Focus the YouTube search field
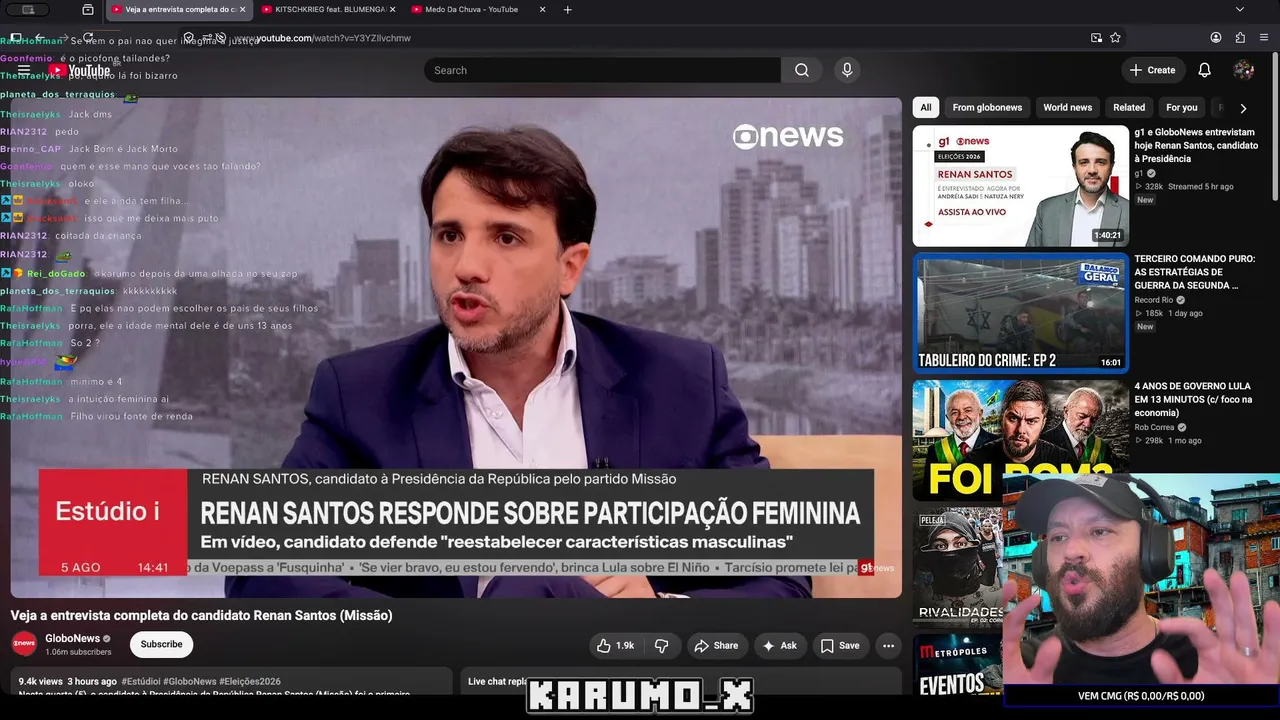 (602, 70)
